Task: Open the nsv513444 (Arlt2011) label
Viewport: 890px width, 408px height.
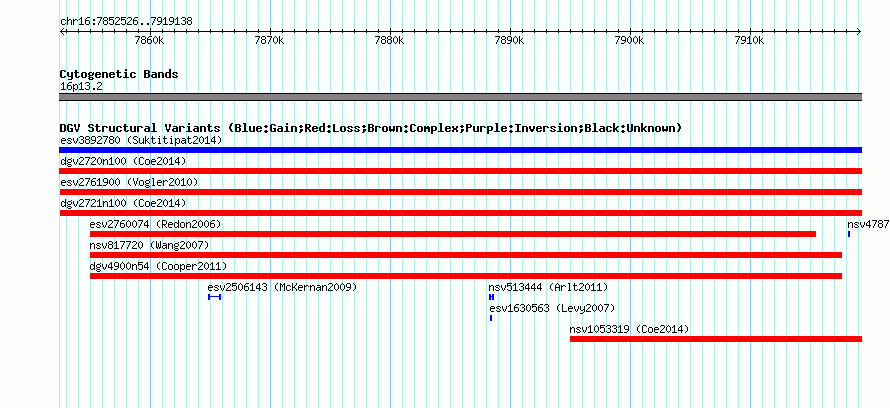Action: tap(548, 287)
